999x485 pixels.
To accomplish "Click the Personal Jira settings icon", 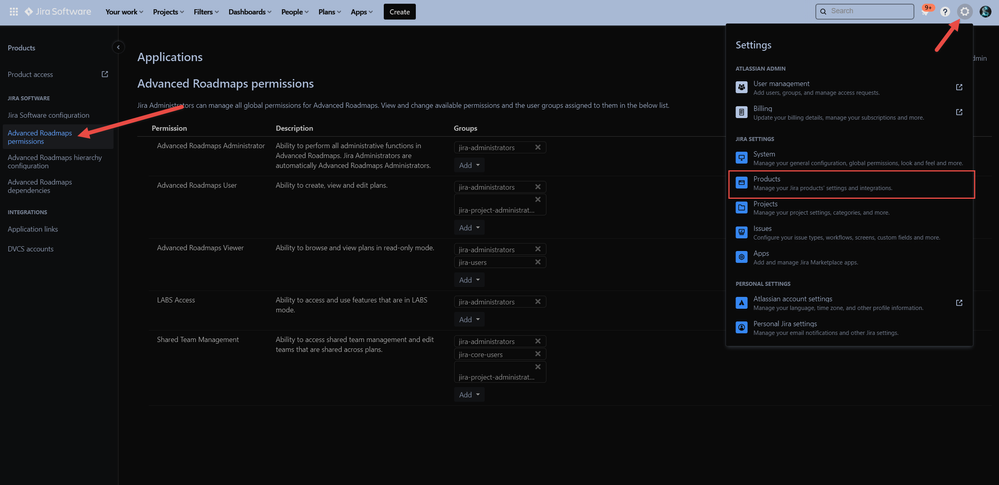I will click(742, 328).
